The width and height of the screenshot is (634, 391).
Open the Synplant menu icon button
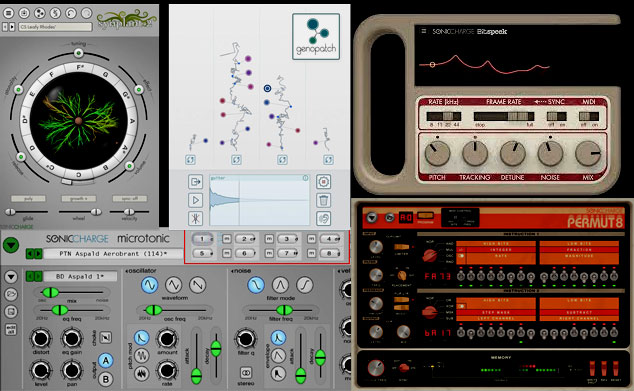(x=8, y=13)
